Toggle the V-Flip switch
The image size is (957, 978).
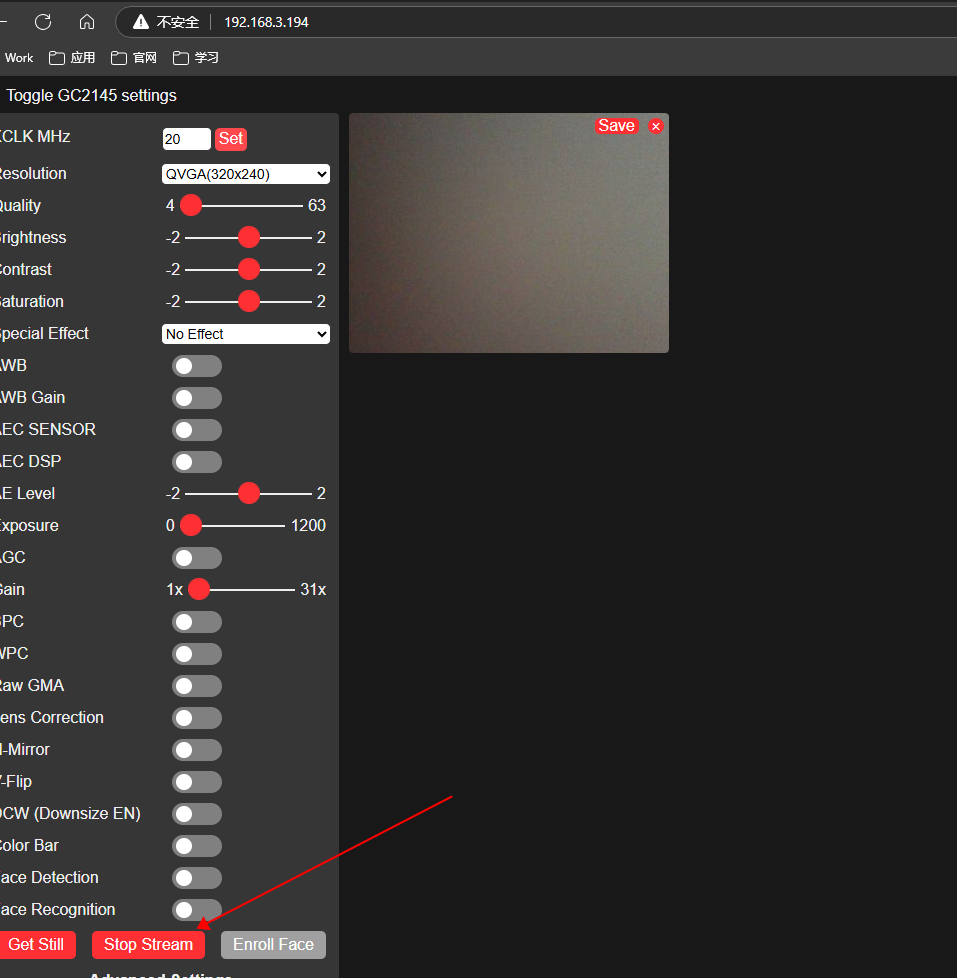point(197,782)
